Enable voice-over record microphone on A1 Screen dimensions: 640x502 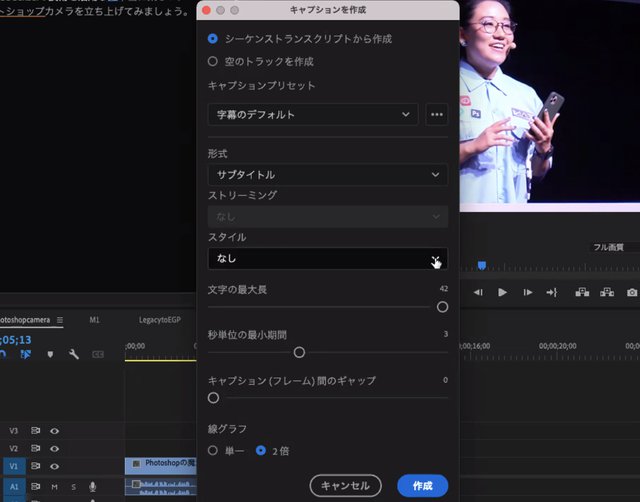click(92, 487)
